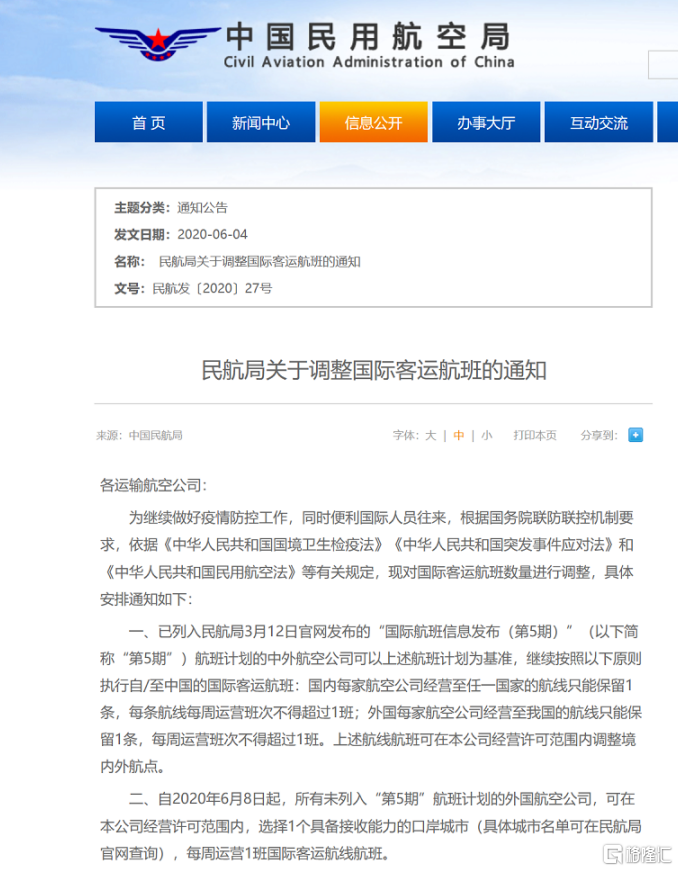678x871 pixels.
Task: Click the blue share plus icon
Action: pos(635,435)
